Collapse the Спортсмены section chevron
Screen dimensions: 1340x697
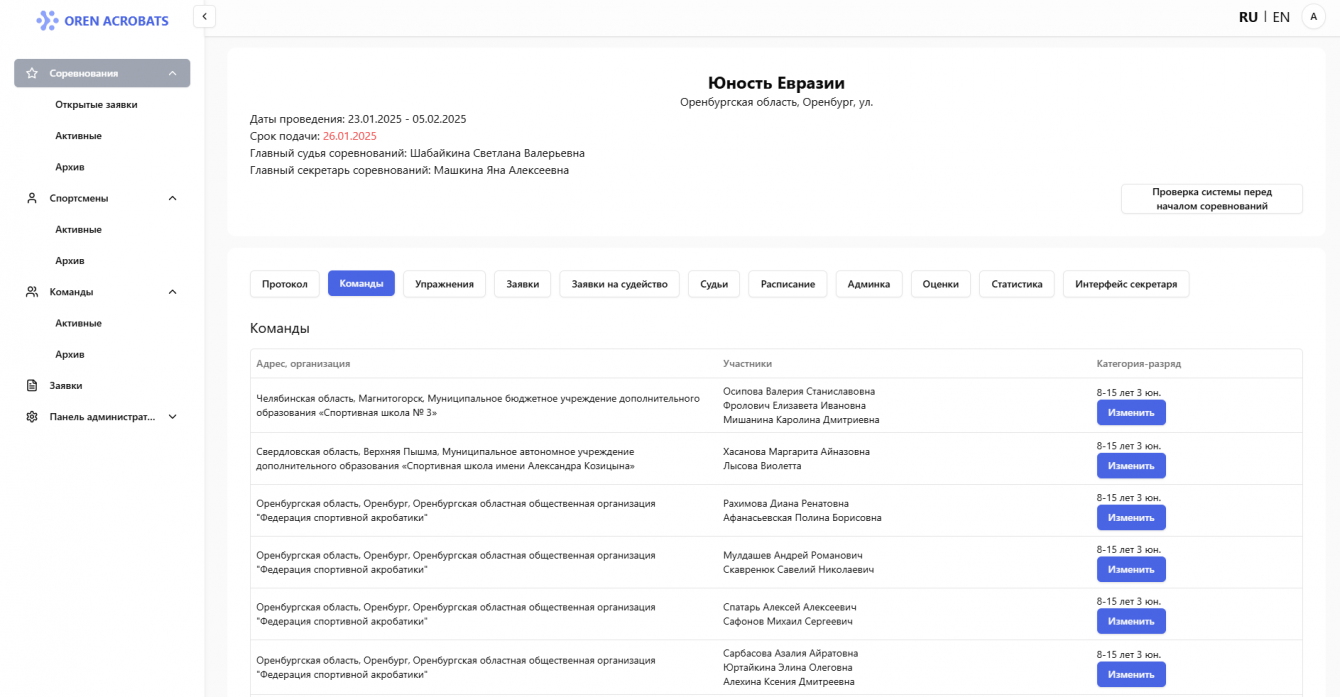click(172, 198)
